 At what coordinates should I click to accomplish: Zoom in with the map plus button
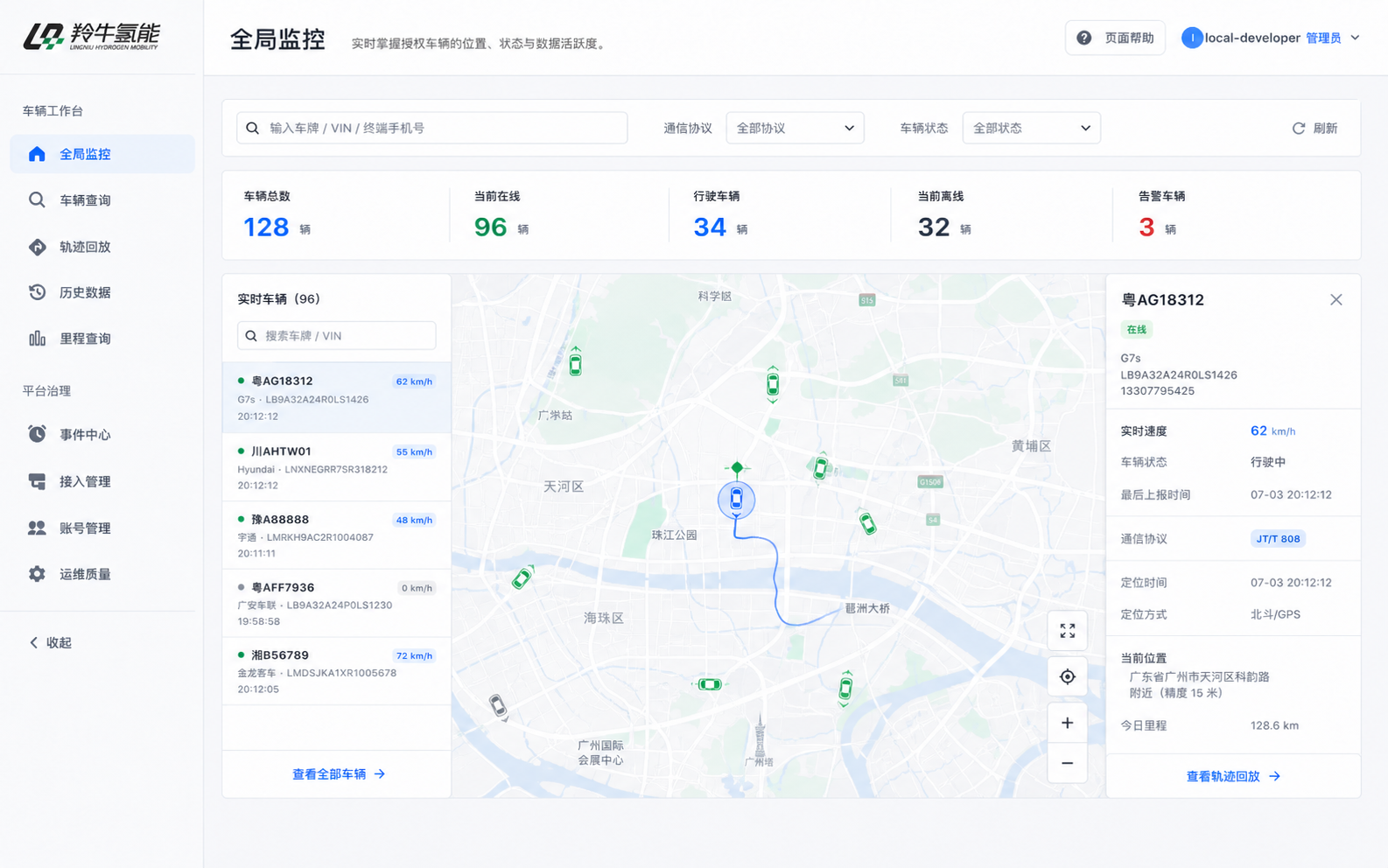tap(1067, 723)
